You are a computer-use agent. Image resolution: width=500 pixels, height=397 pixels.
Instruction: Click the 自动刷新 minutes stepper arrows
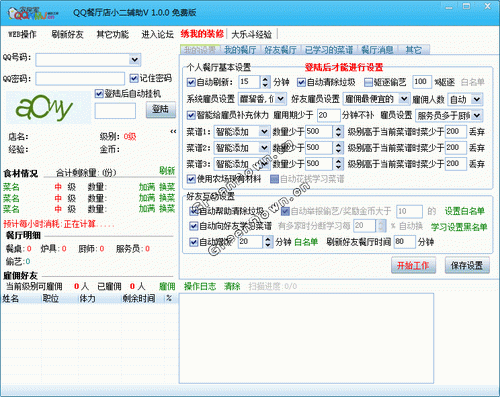click(x=265, y=82)
